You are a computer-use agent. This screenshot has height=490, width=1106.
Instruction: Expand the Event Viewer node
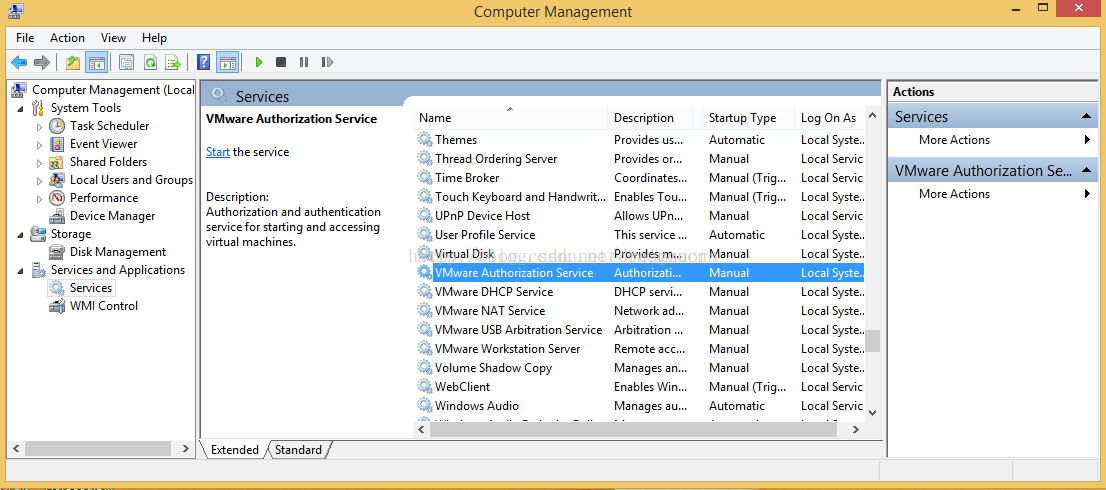[40, 145]
